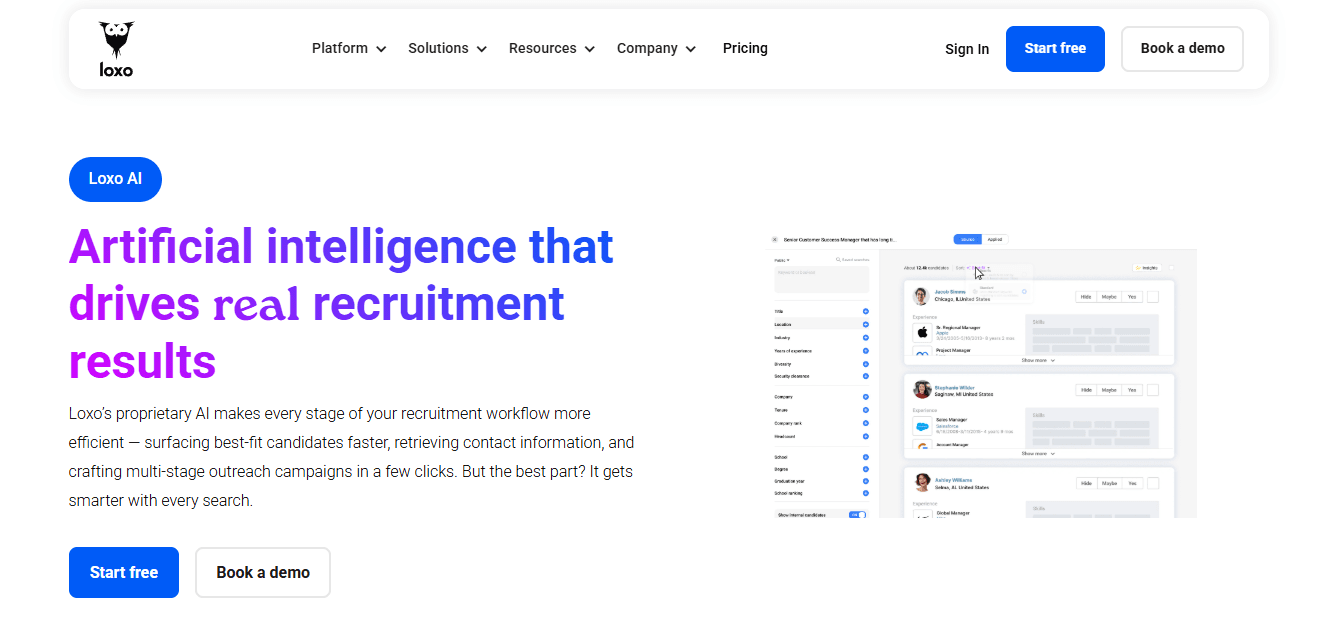Add a Years of experience filter

pos(866,350)
